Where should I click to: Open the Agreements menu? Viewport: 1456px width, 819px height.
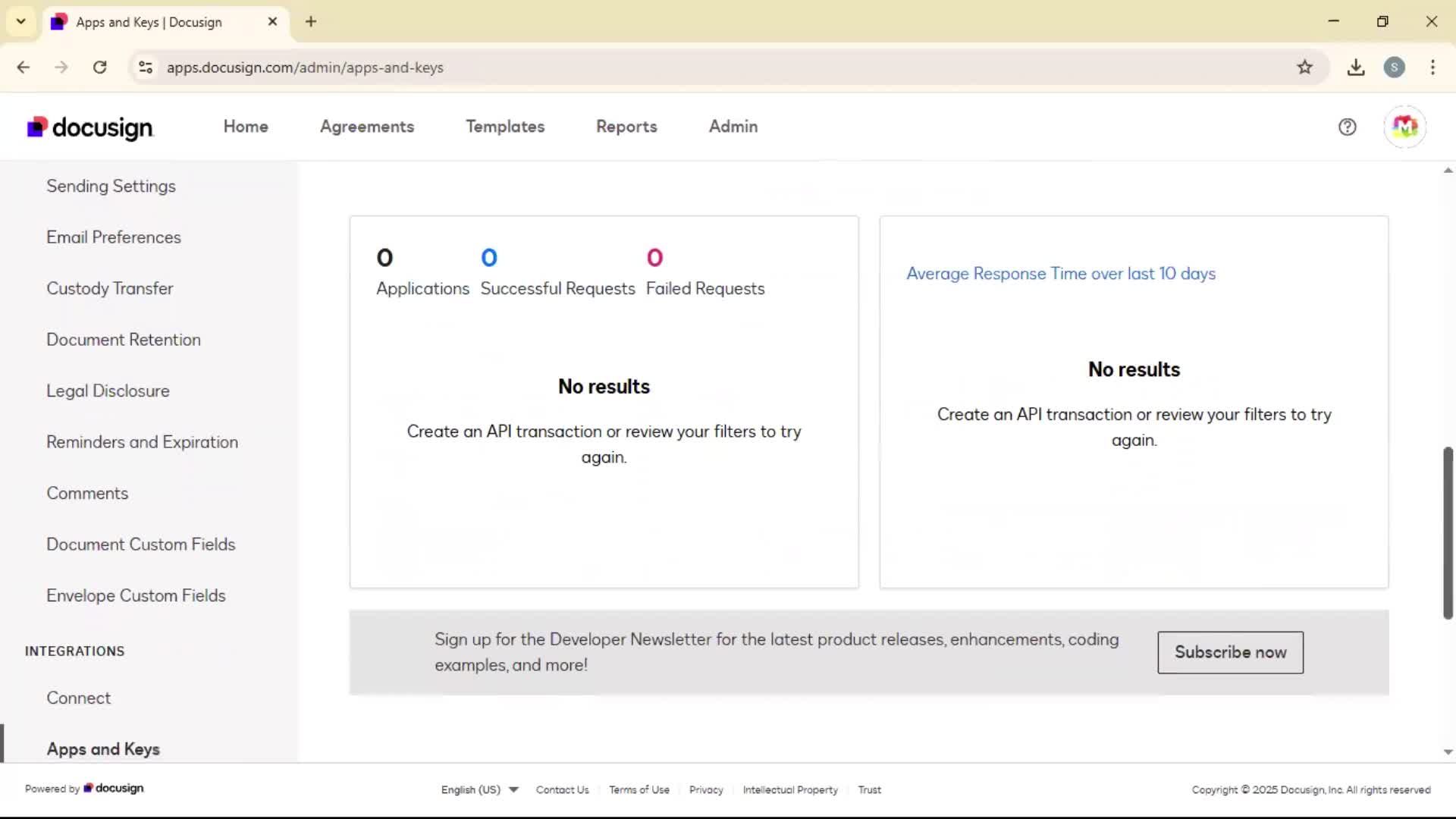(367, 127)
